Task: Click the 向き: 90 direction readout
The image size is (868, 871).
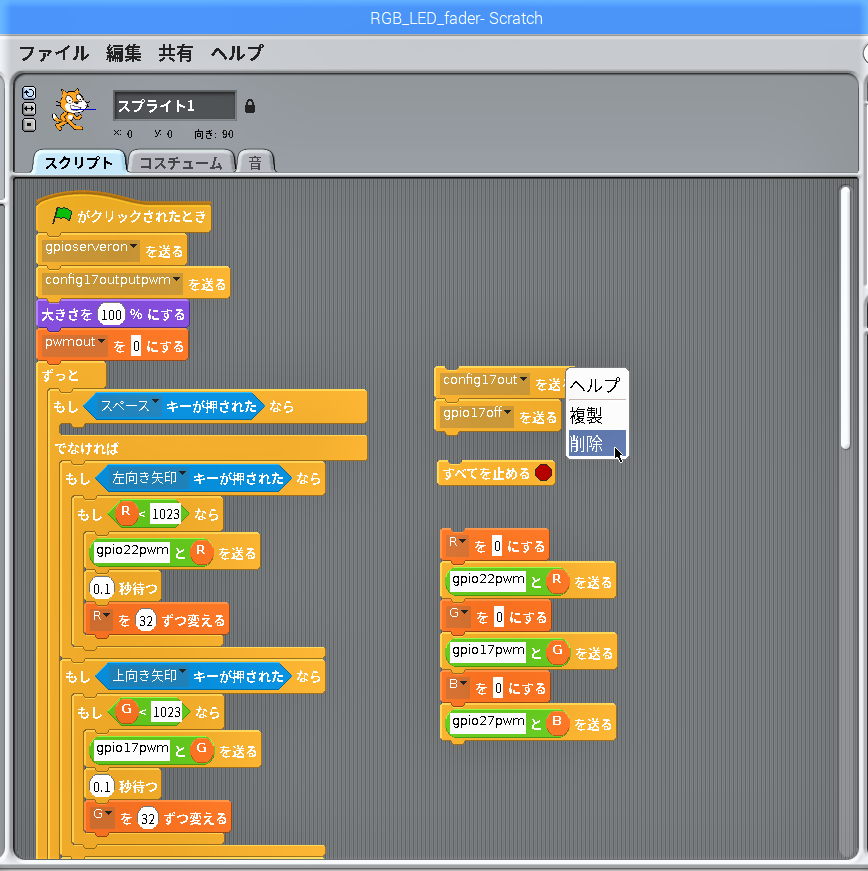Action: 214,134
